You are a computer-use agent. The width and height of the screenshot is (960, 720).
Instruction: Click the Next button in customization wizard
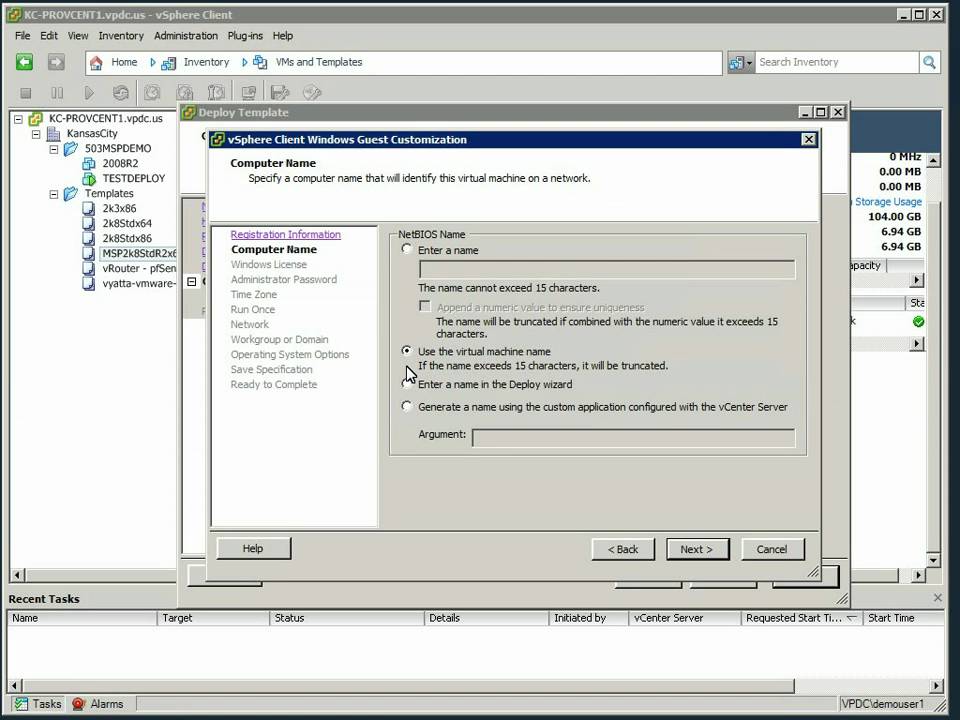697,549
